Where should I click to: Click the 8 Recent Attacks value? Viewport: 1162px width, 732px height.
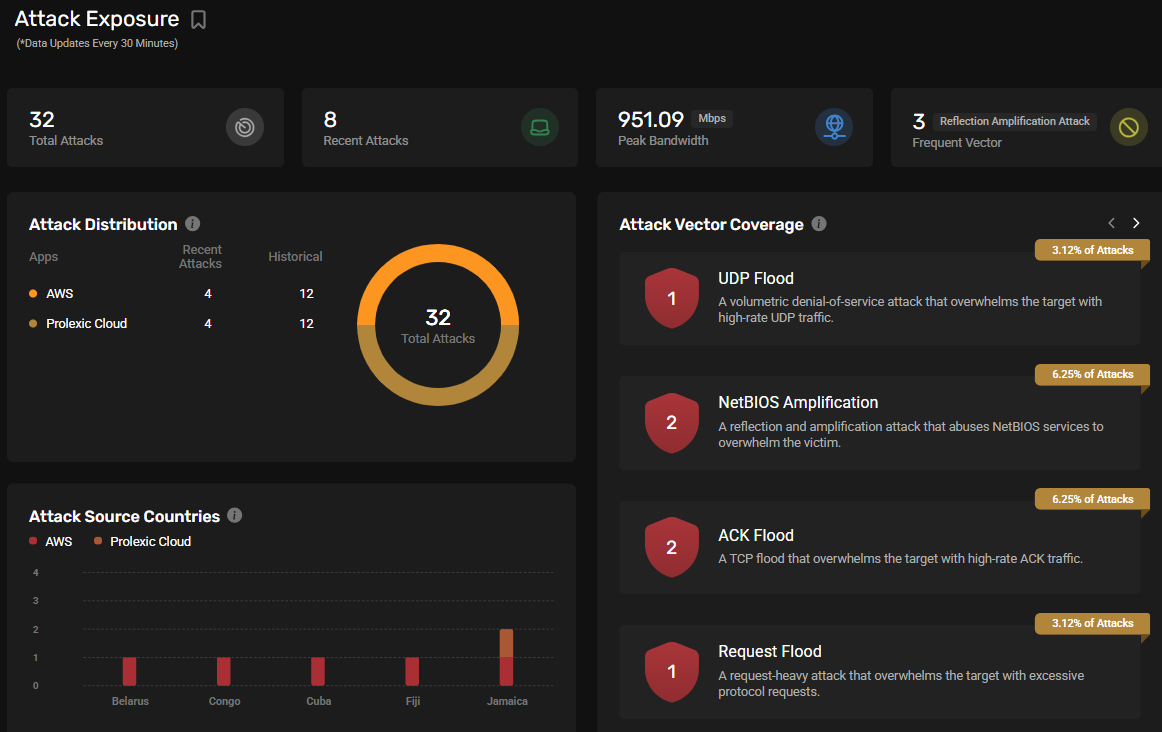[x=330, y=119]
